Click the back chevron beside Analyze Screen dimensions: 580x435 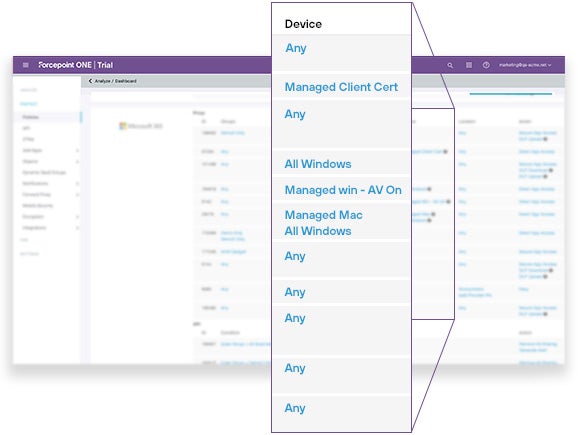[90, 81]
